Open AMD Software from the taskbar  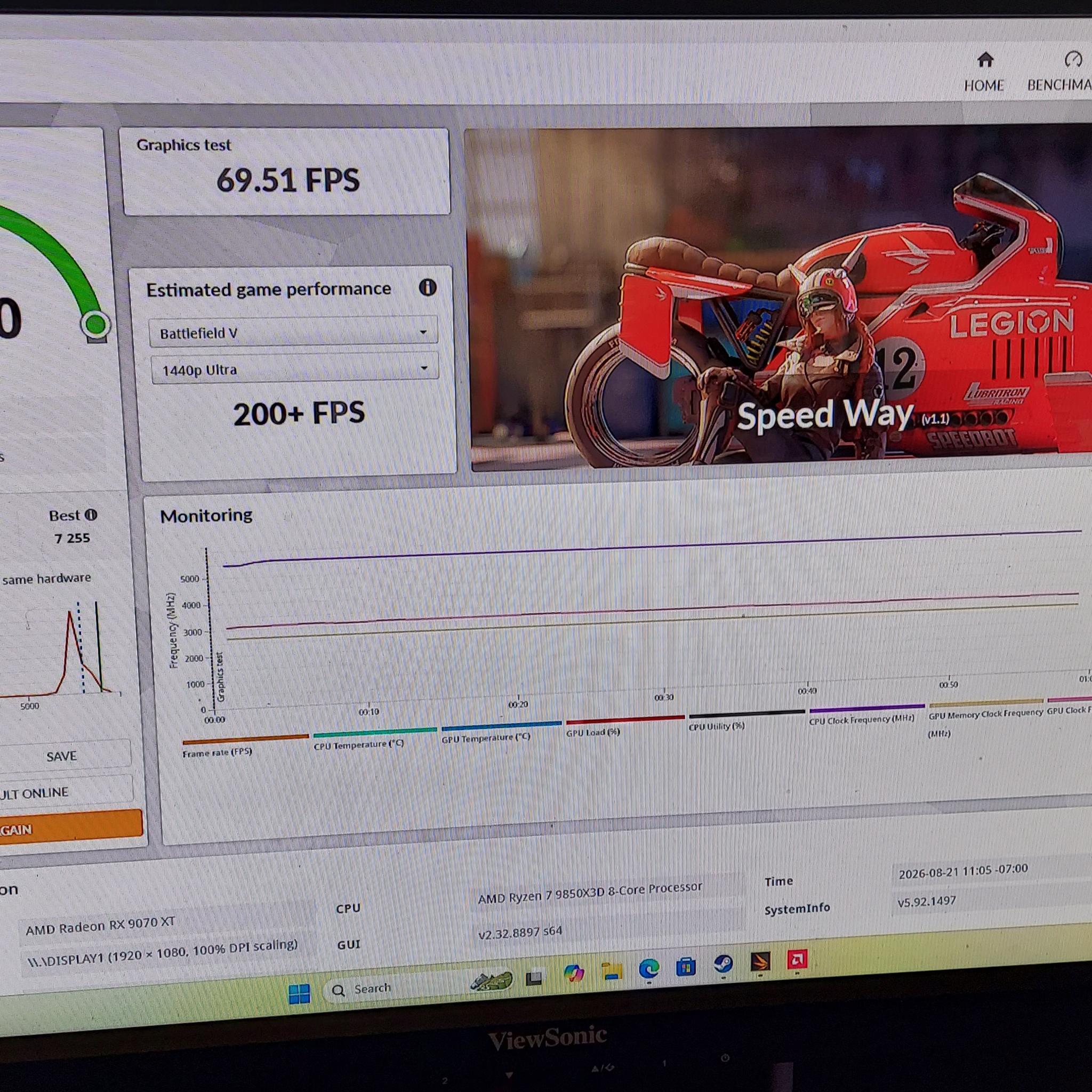(x=797, y=959)
